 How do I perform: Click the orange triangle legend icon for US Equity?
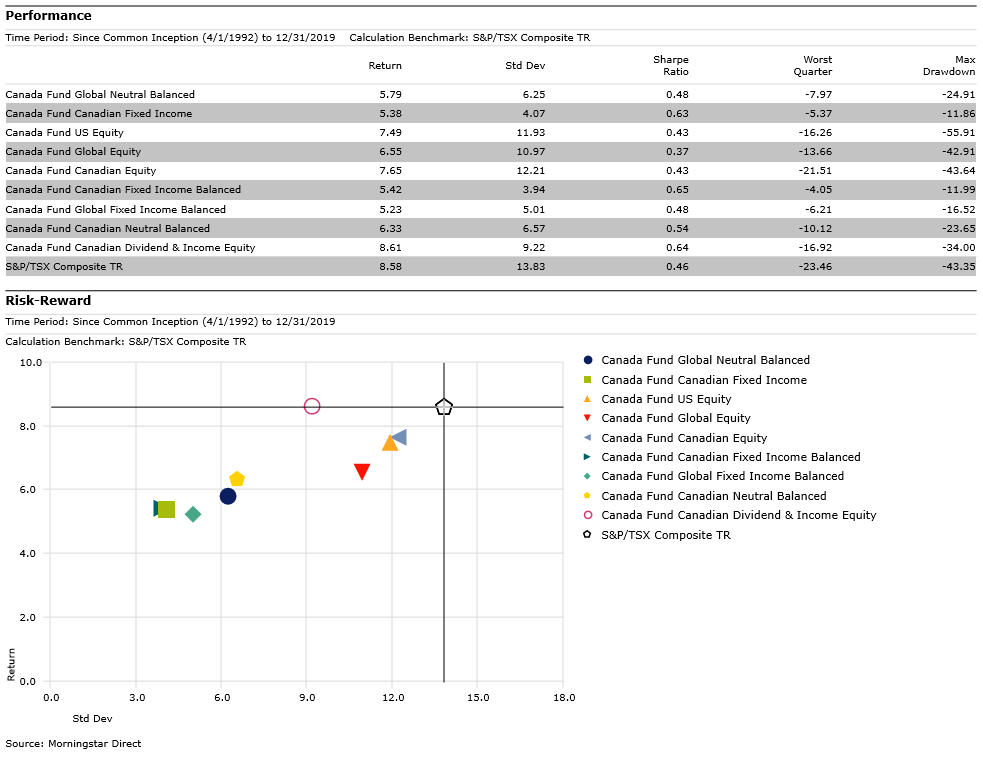(588, 399)
